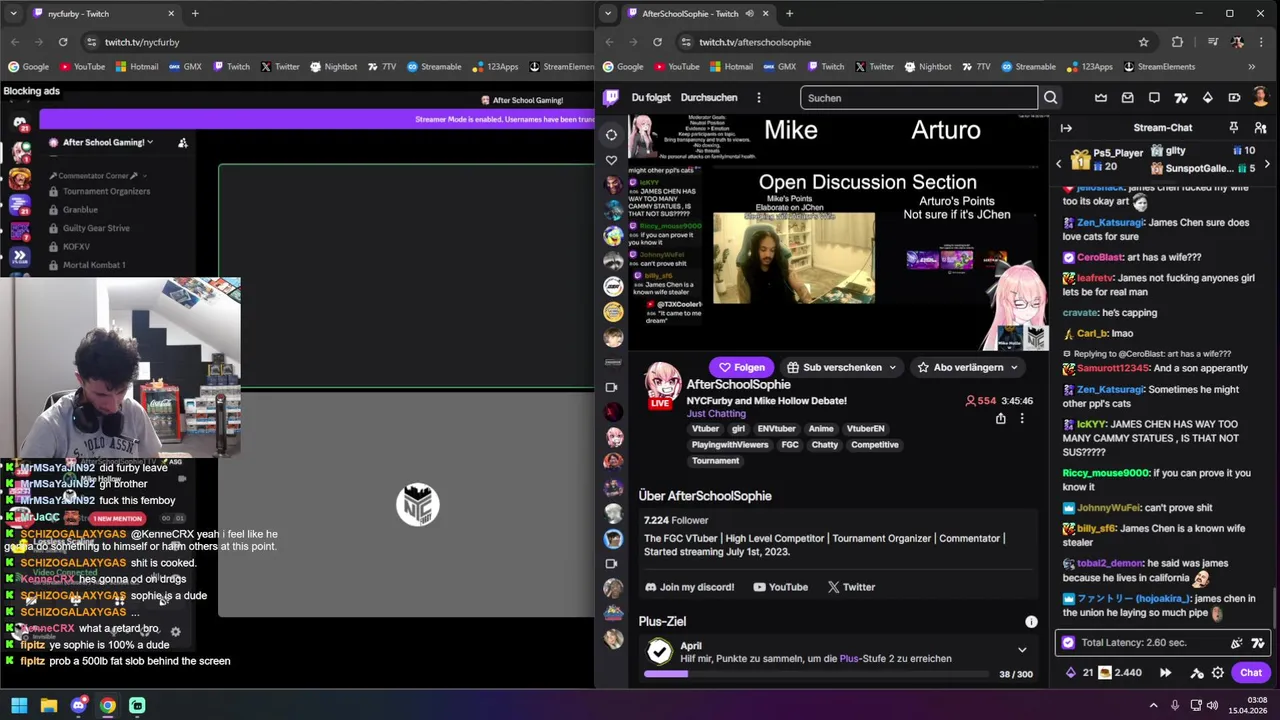1280x720 pixels.
Task: Open the Sub verschenken dropdown arrow
Action: 892,367
